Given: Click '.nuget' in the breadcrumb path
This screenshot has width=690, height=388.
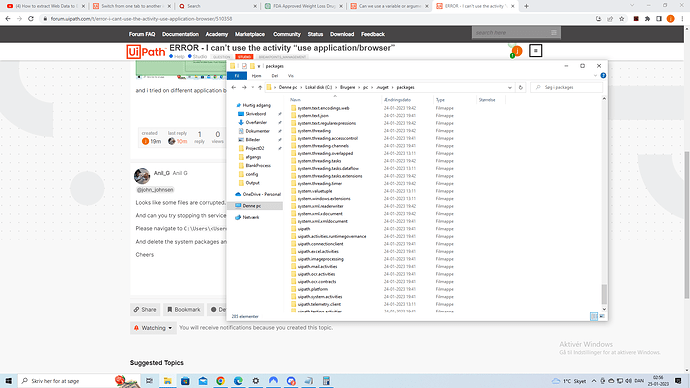Looking at the screenshot, I should coord(382,88).
